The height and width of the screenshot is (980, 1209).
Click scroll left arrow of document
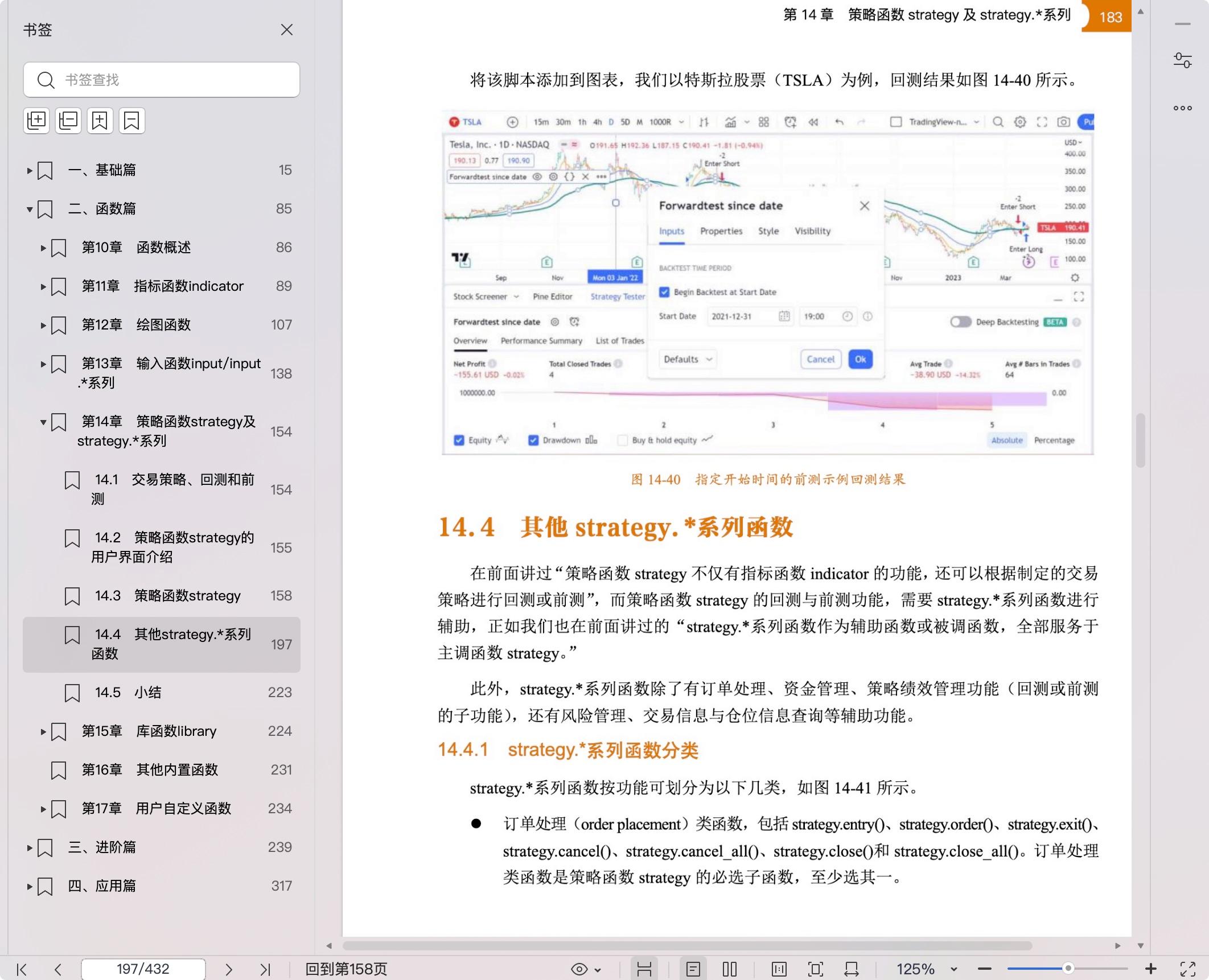329,946
